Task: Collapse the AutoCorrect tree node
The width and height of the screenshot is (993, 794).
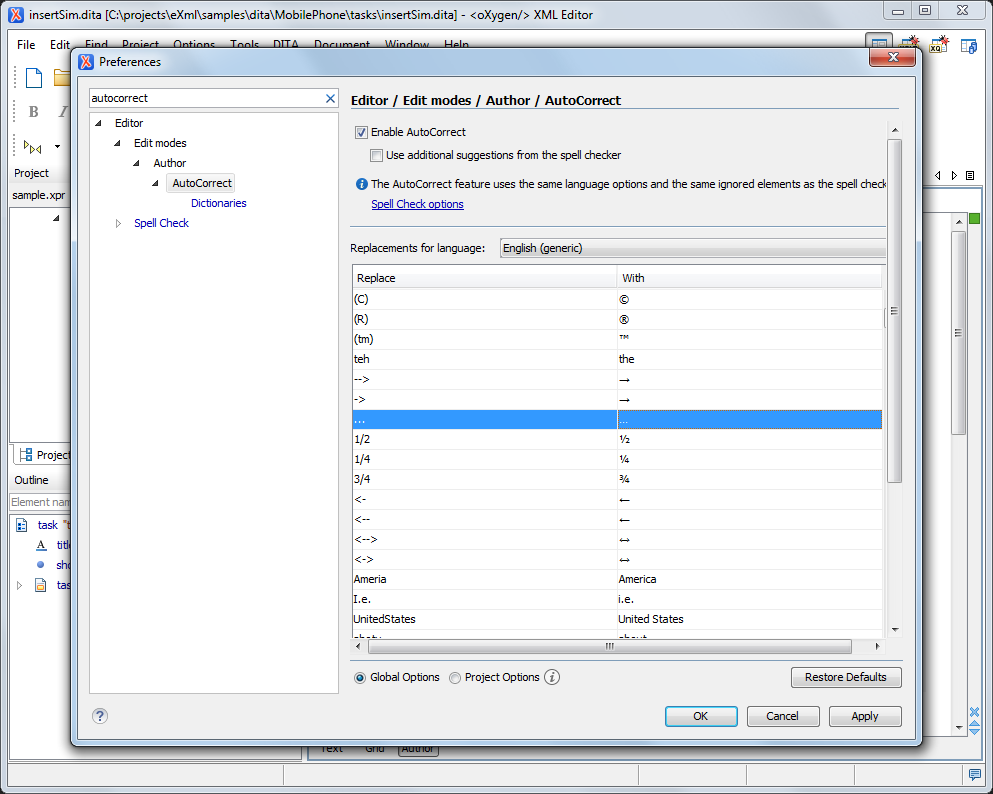Action: [x=155, y=183]
